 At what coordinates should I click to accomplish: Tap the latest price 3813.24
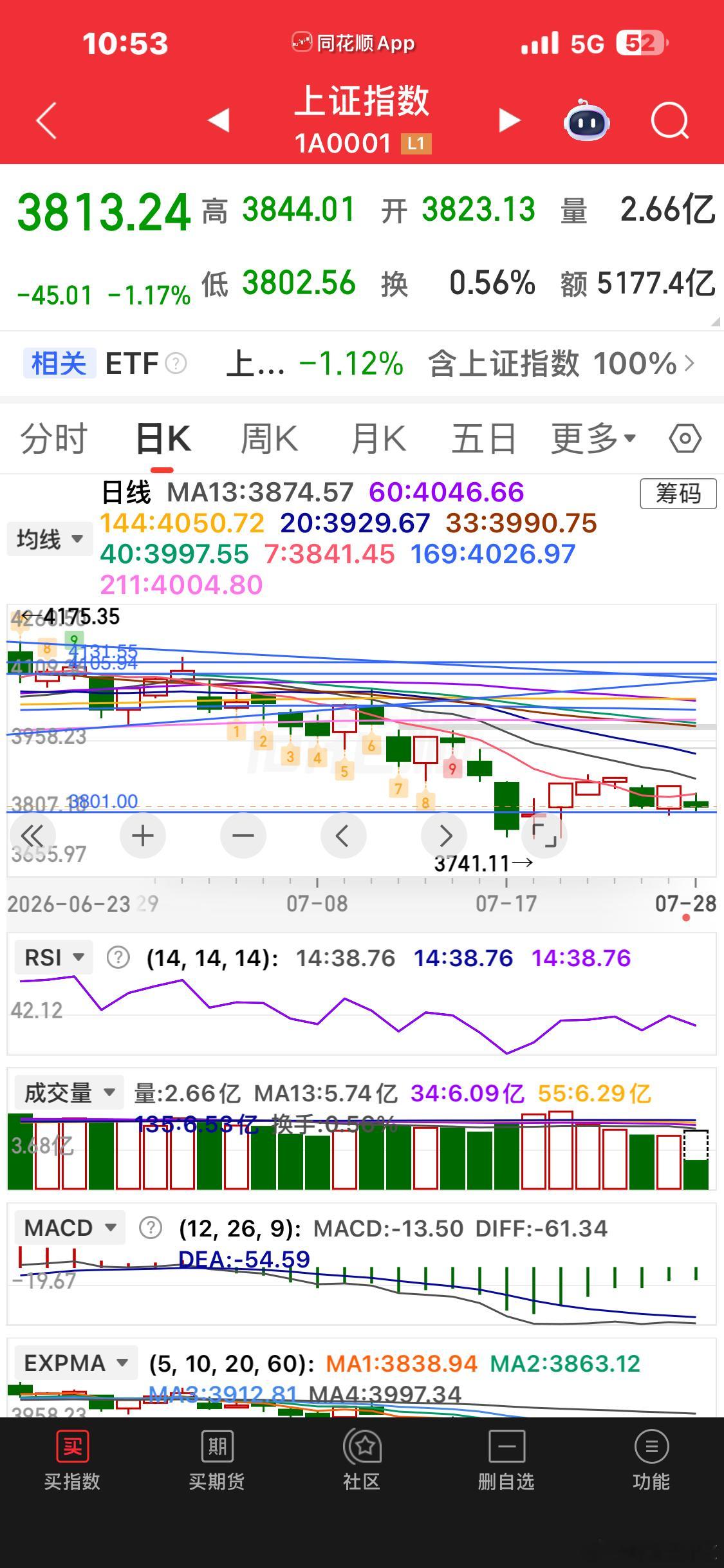coord(104,212)
